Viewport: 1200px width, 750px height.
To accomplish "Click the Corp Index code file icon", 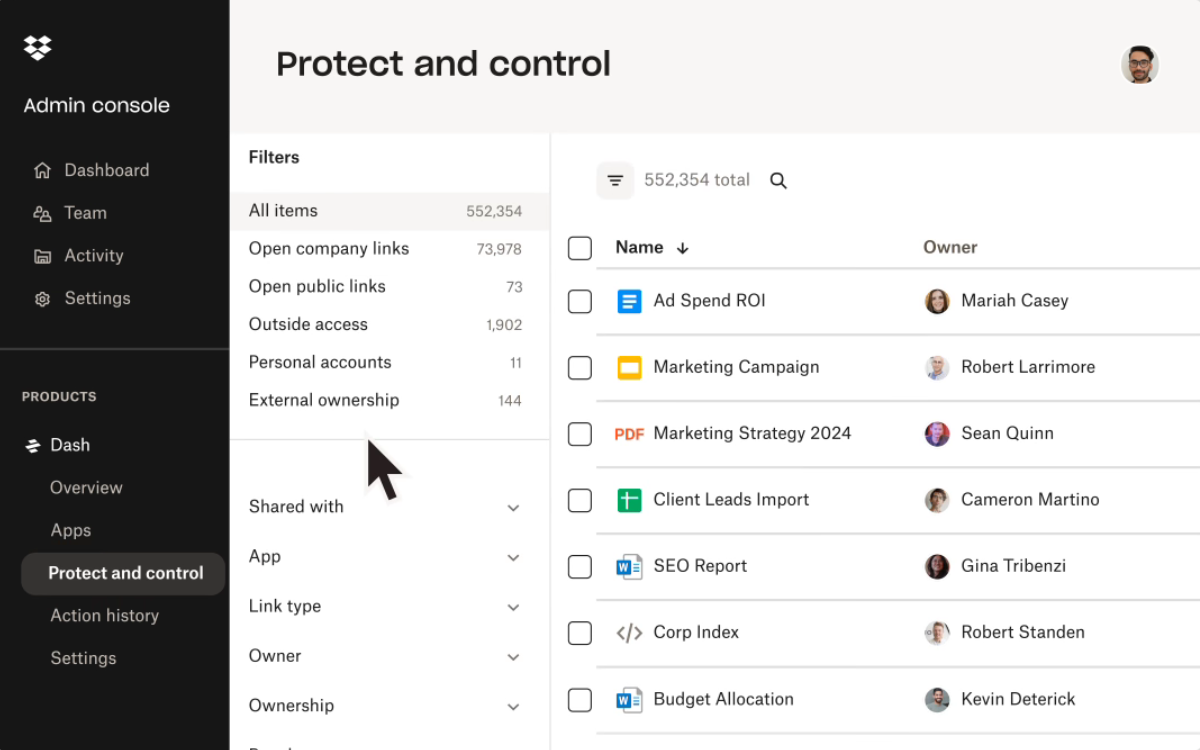I will pos(629,633).
